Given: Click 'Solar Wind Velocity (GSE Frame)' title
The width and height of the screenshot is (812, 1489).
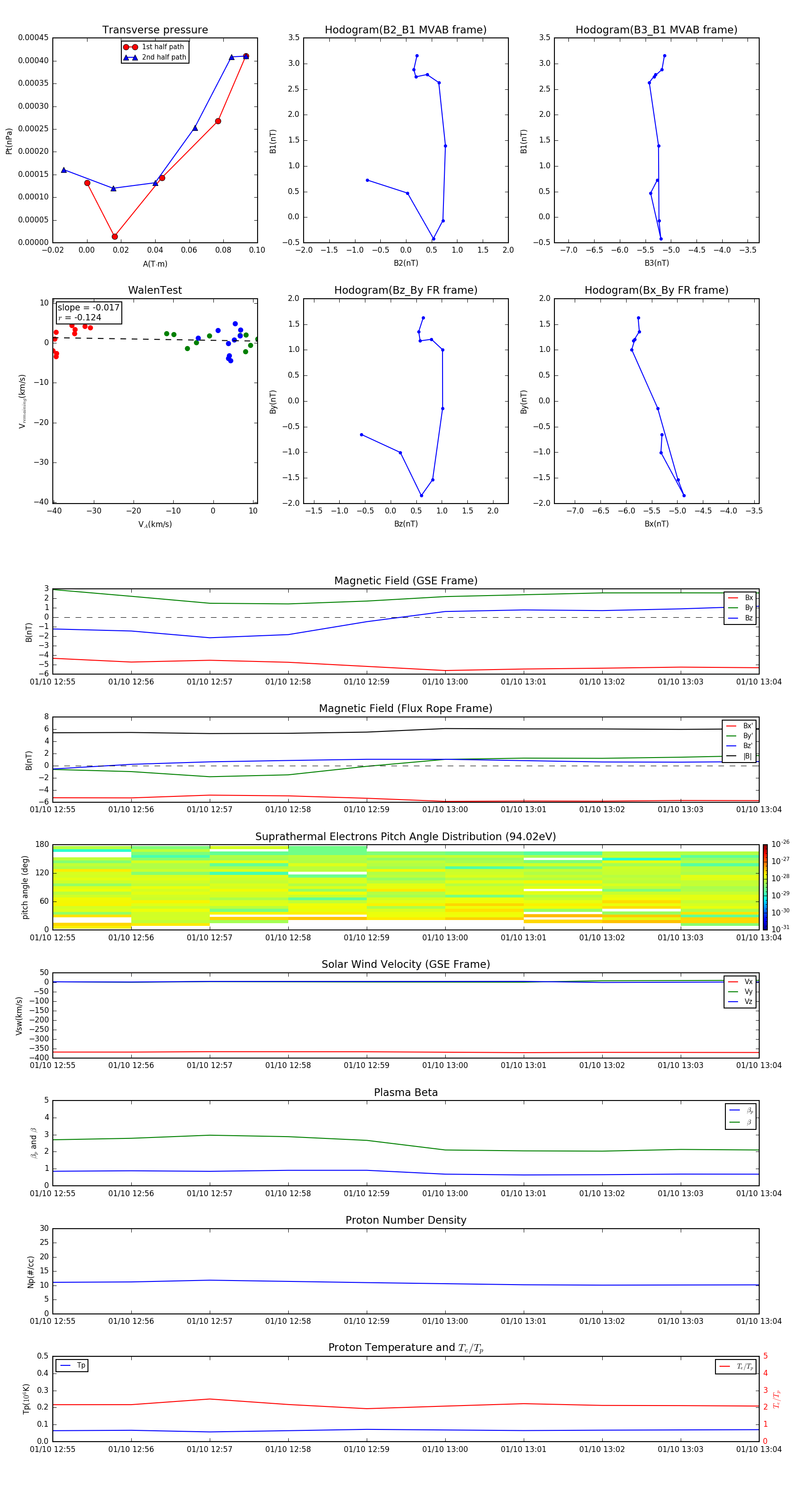Looking at the screenshot, I should 406,964.
